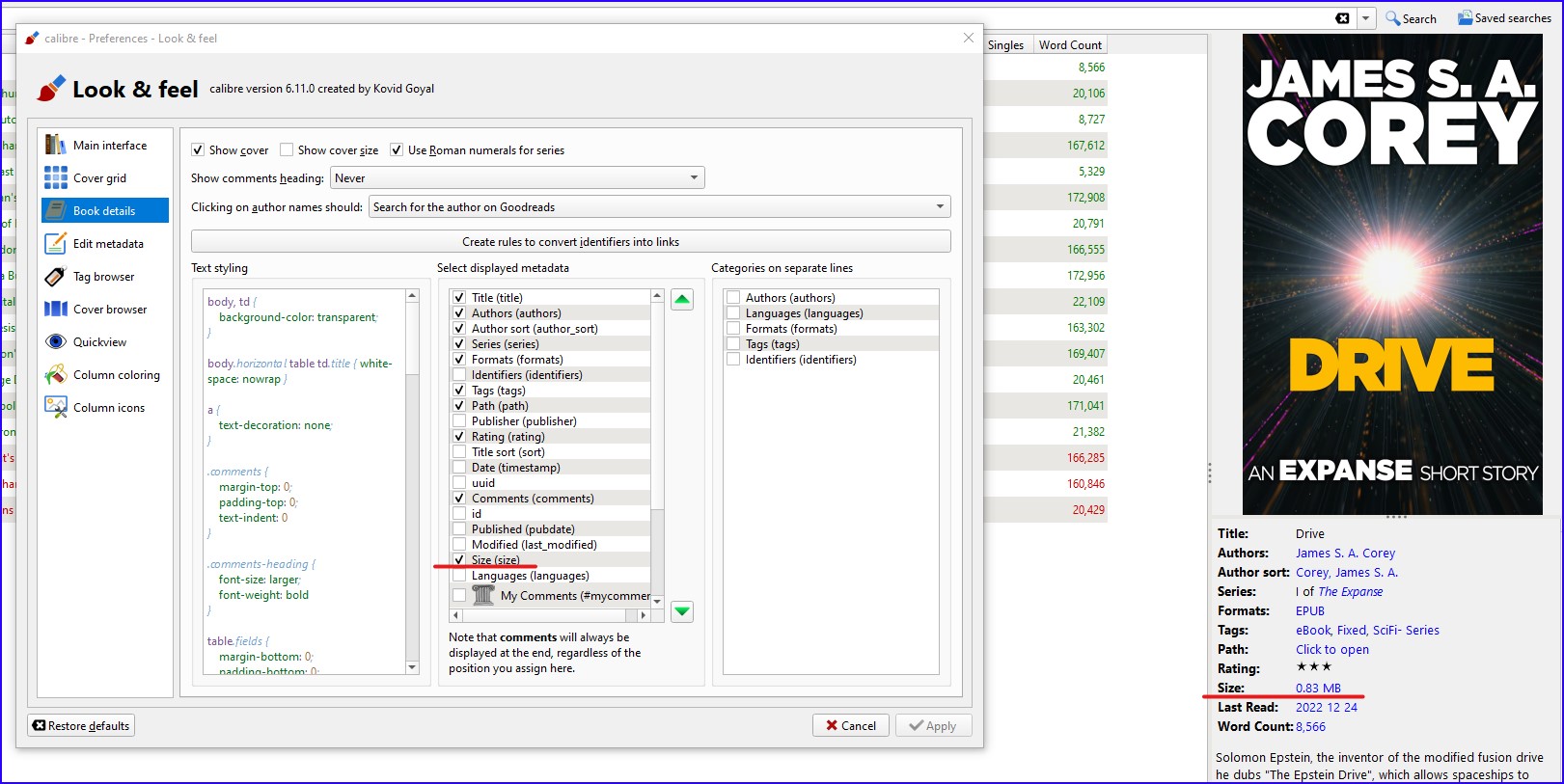Check Authors (authors) in separate lines categories
The image size is (1564, 784).
[733, 298]
